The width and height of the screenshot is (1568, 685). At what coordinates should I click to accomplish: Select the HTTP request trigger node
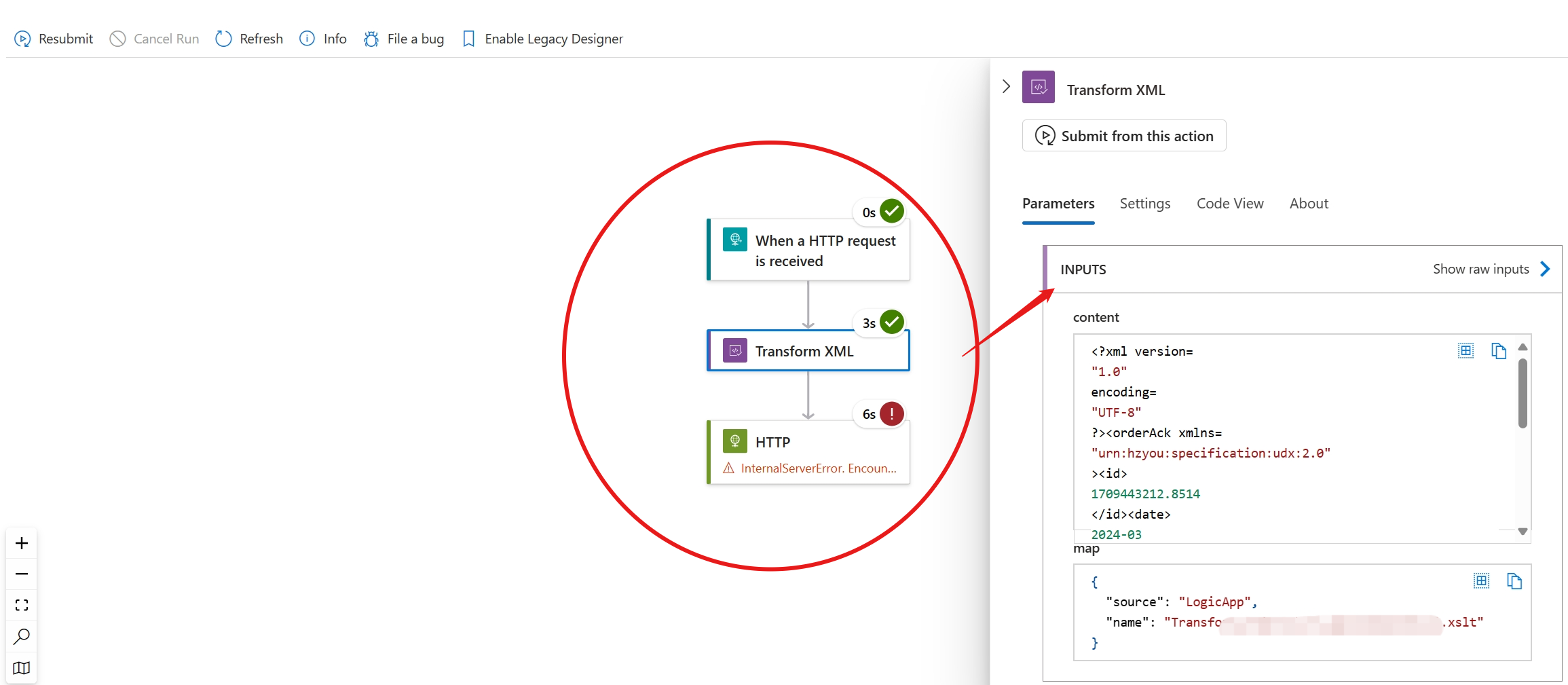[808, 250]
